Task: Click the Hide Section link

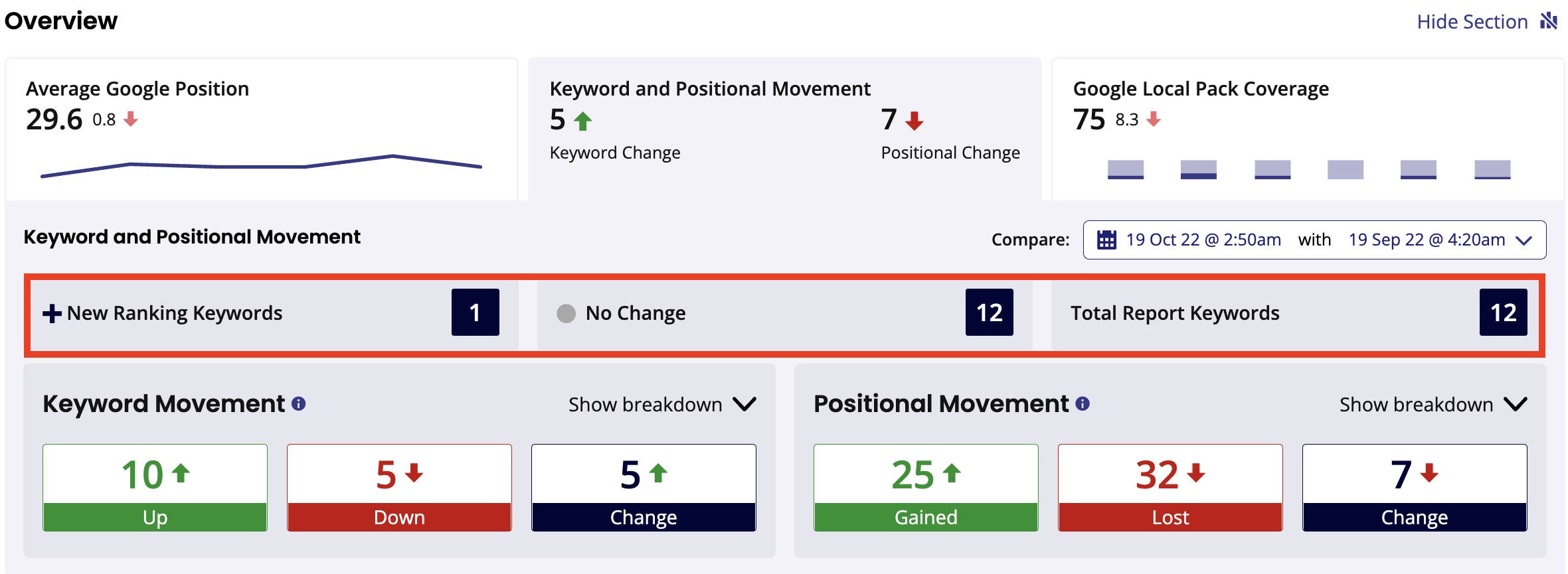Action: [x=1472, y=22]
